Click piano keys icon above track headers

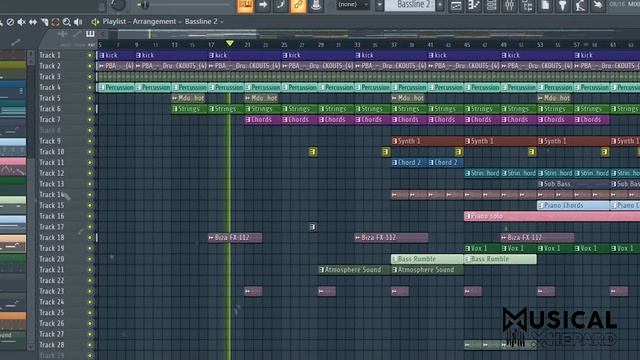click(90, 34)
